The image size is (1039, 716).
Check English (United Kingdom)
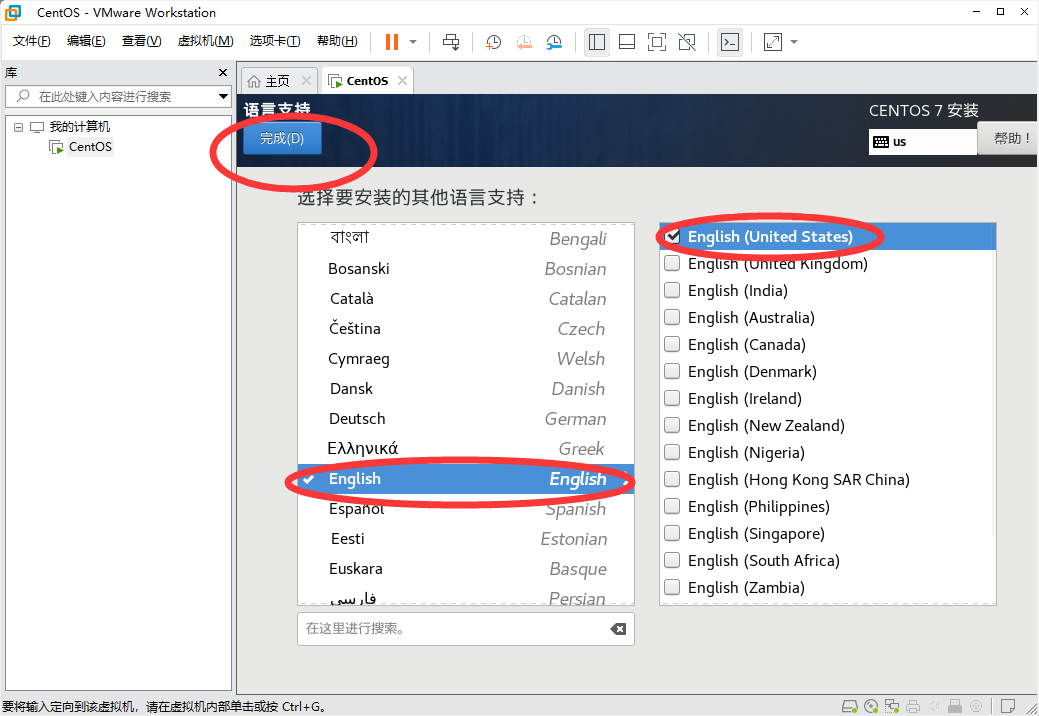(673, 264)
